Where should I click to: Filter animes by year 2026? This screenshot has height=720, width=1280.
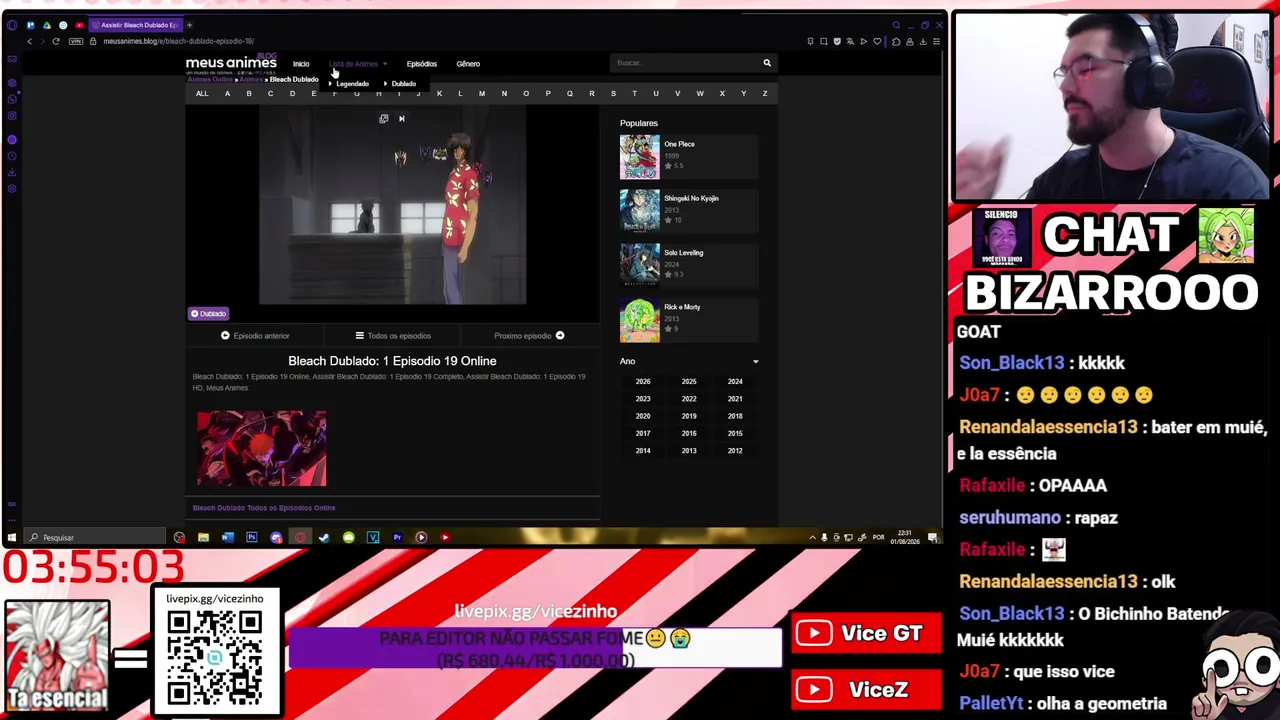[x=643, y=382]
